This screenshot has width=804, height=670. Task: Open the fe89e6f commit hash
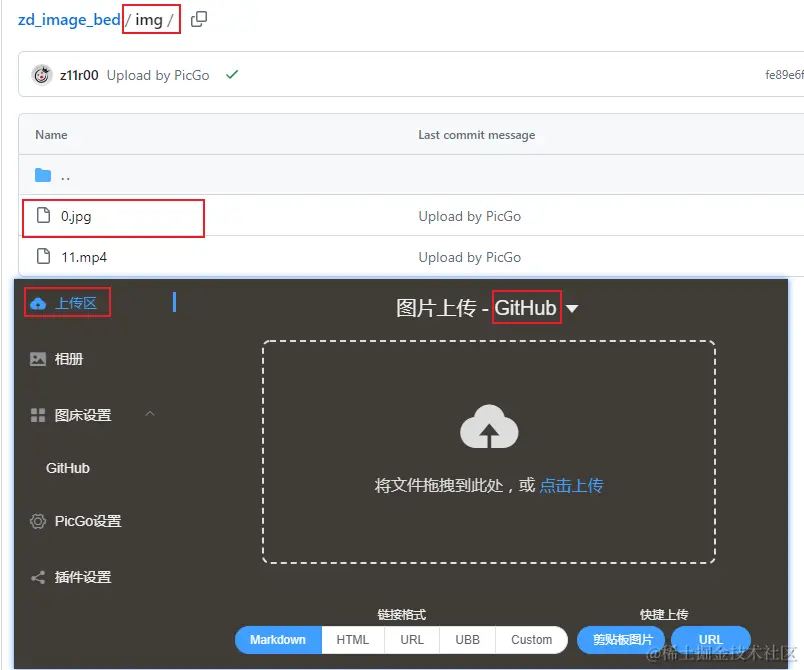pos(784,75)
